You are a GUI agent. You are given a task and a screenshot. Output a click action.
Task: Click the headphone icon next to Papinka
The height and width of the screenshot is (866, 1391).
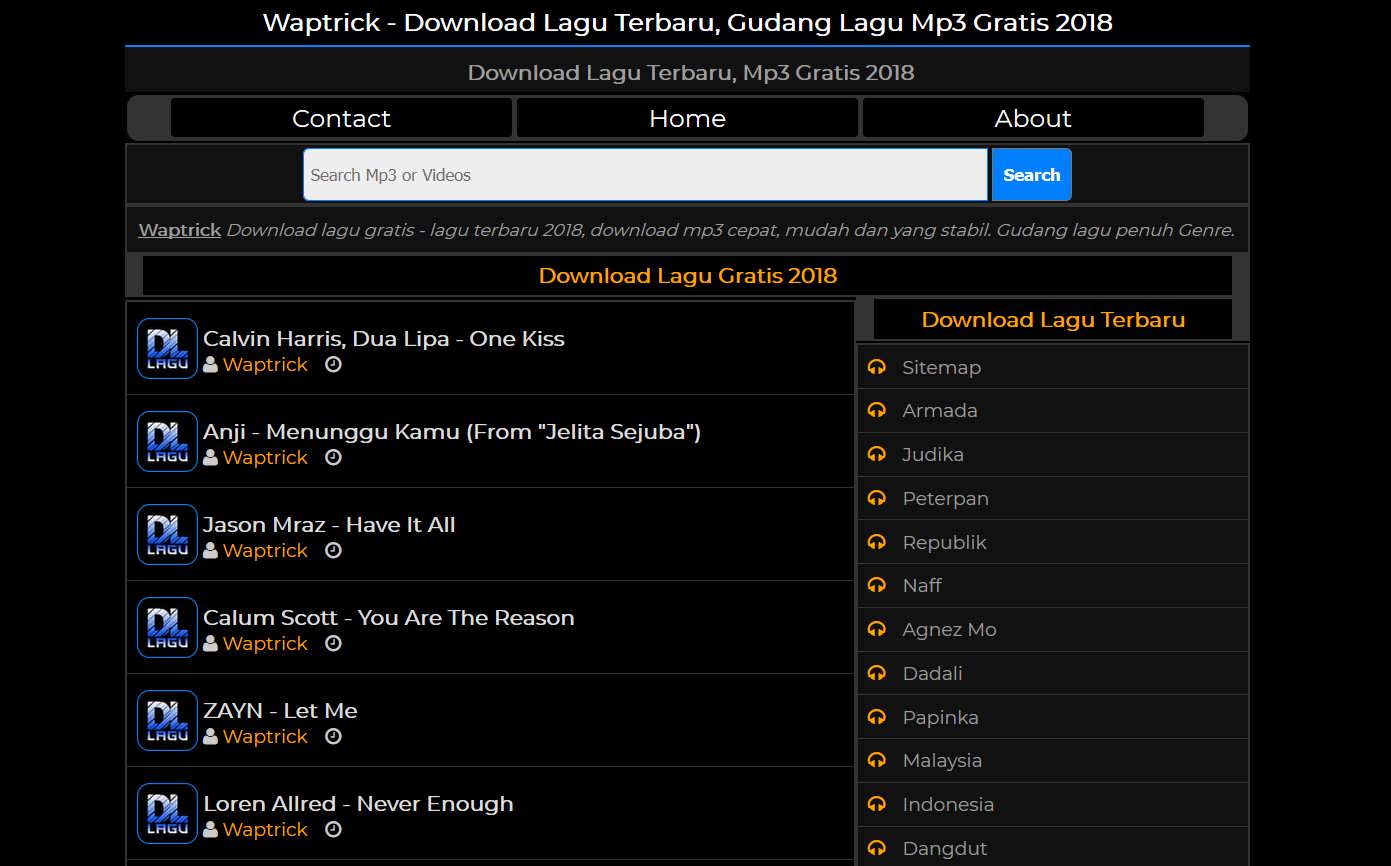877,717
